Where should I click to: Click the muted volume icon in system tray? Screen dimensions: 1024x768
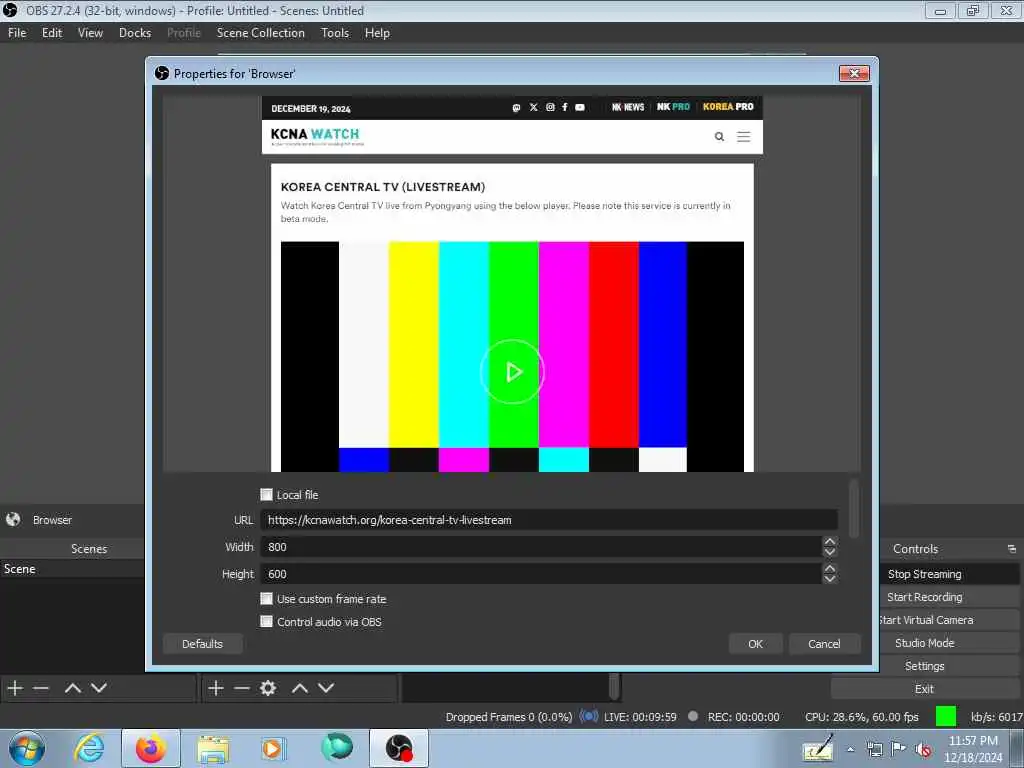coord(923,749)
